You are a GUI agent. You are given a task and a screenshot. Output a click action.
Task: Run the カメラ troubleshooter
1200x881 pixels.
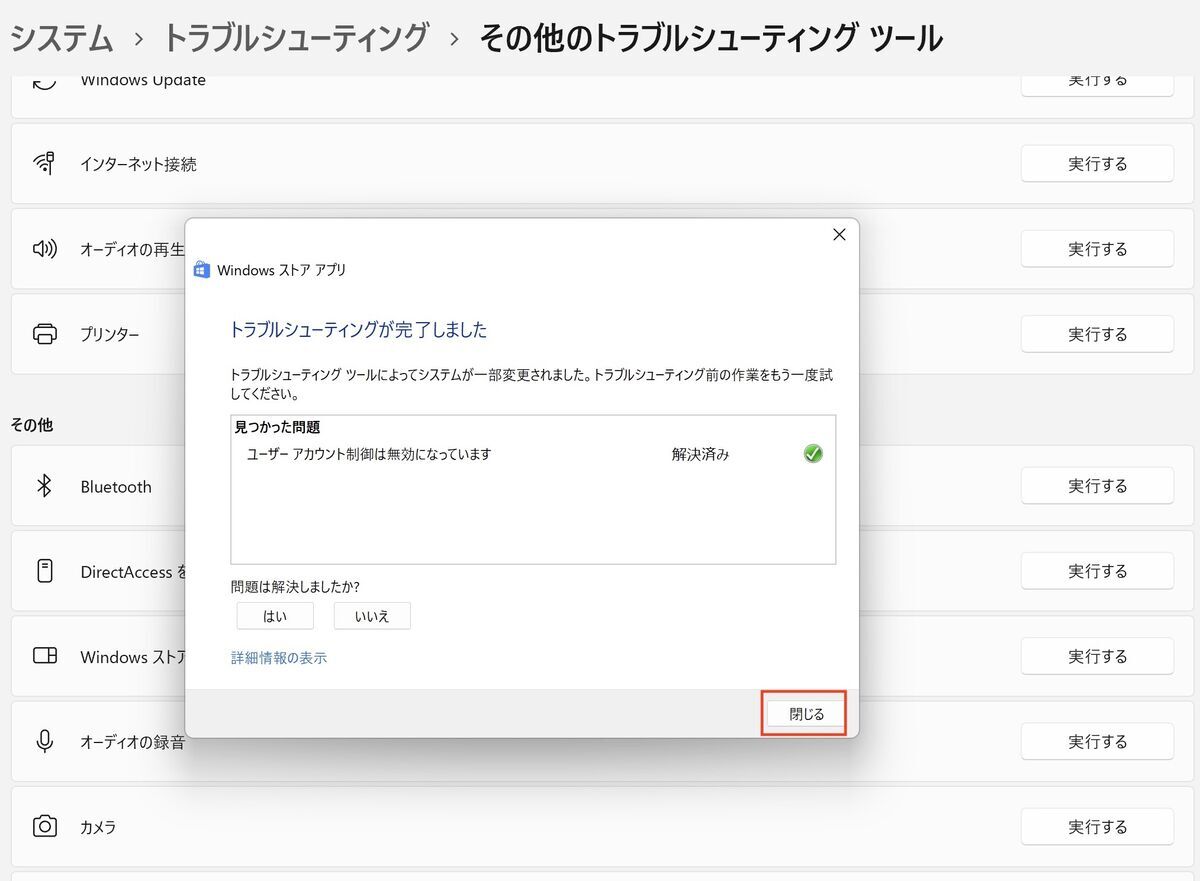click(x=1097, y=827)
